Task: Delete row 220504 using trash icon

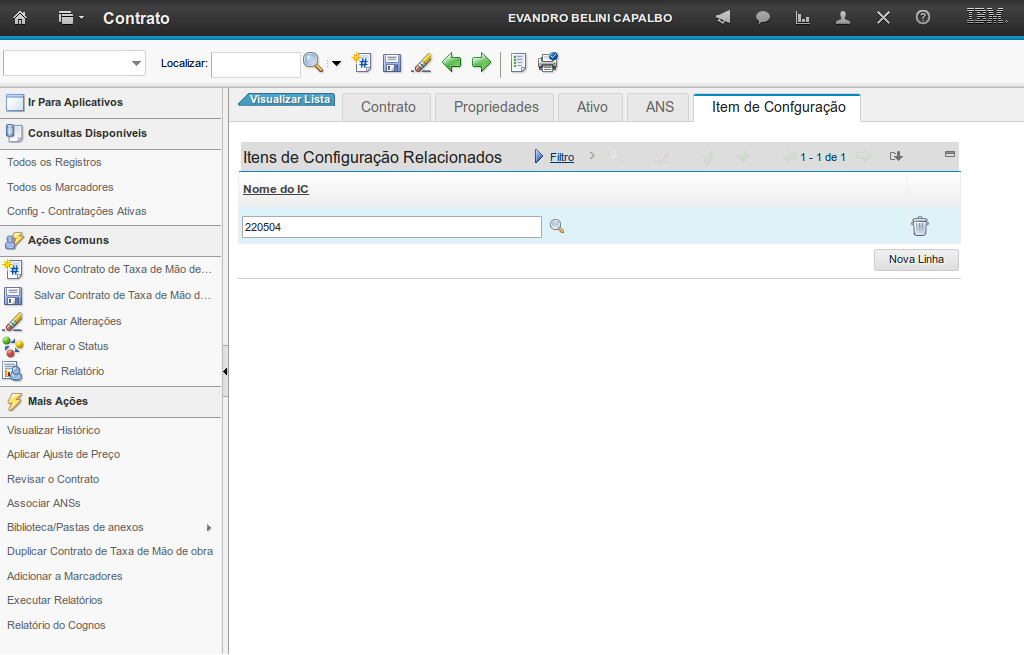Action: (920, 227)
